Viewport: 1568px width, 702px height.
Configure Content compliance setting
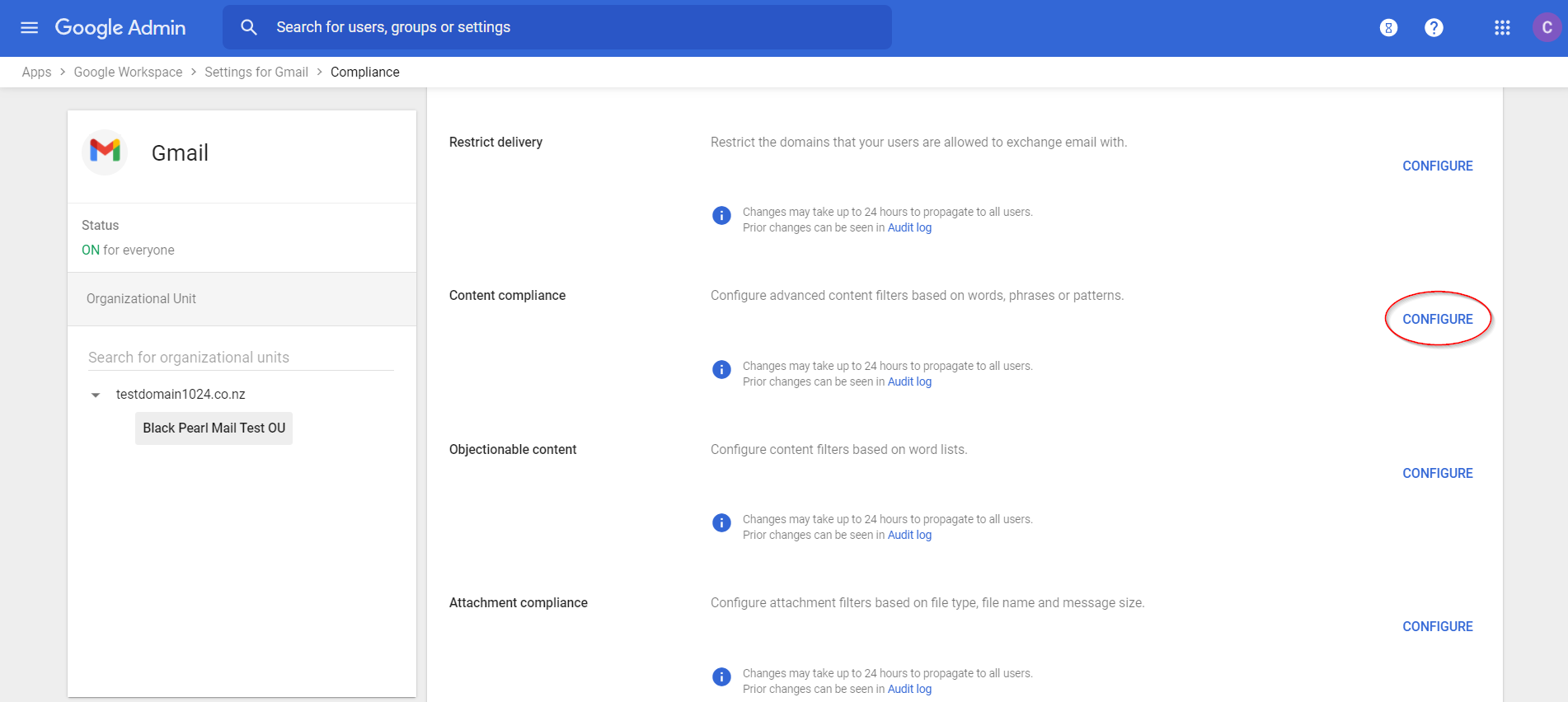pos(1438,319)
